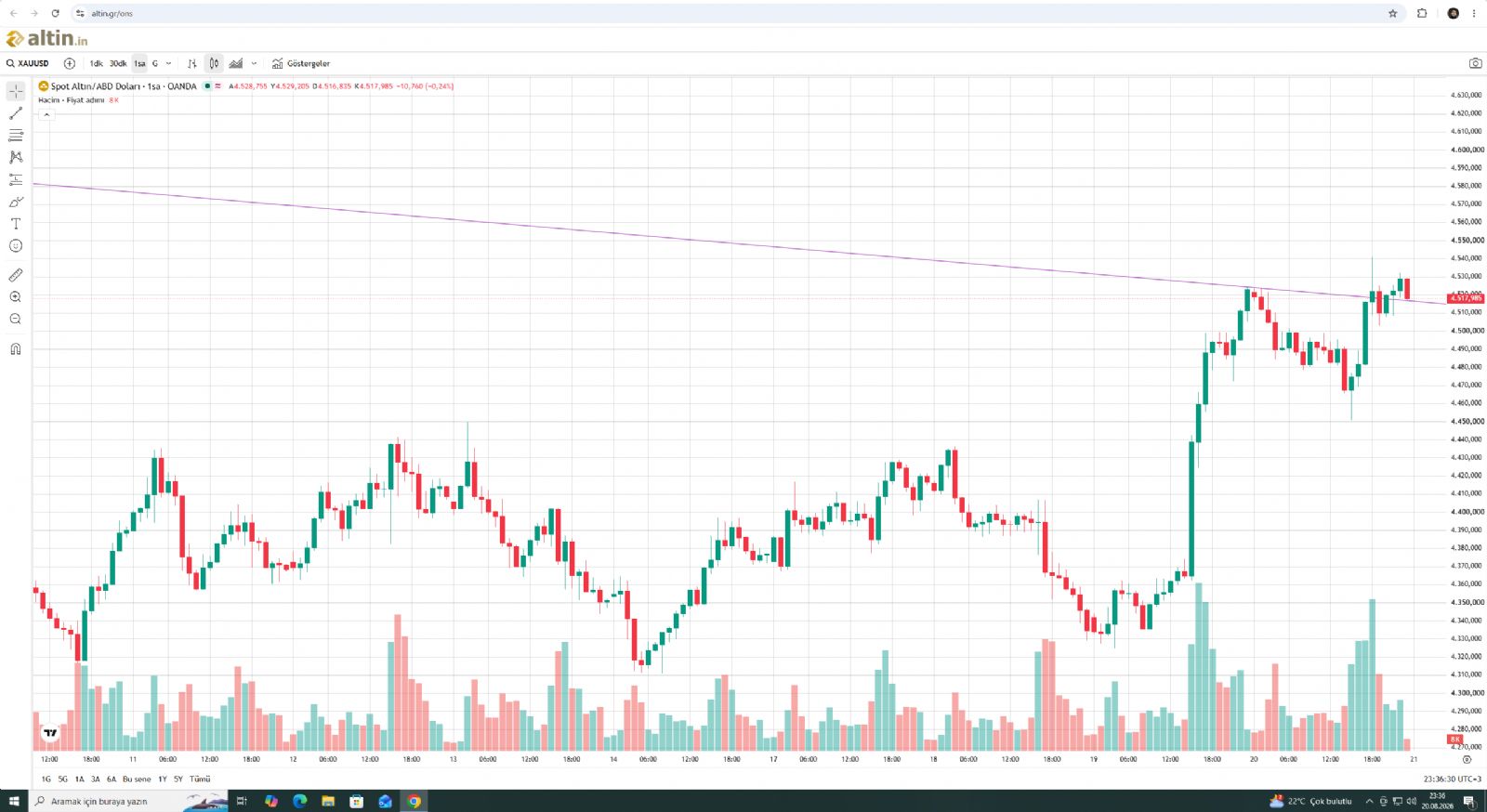1487x812 pixels.
Task: Show the Tümü full date range
Action: pos(200,779)
